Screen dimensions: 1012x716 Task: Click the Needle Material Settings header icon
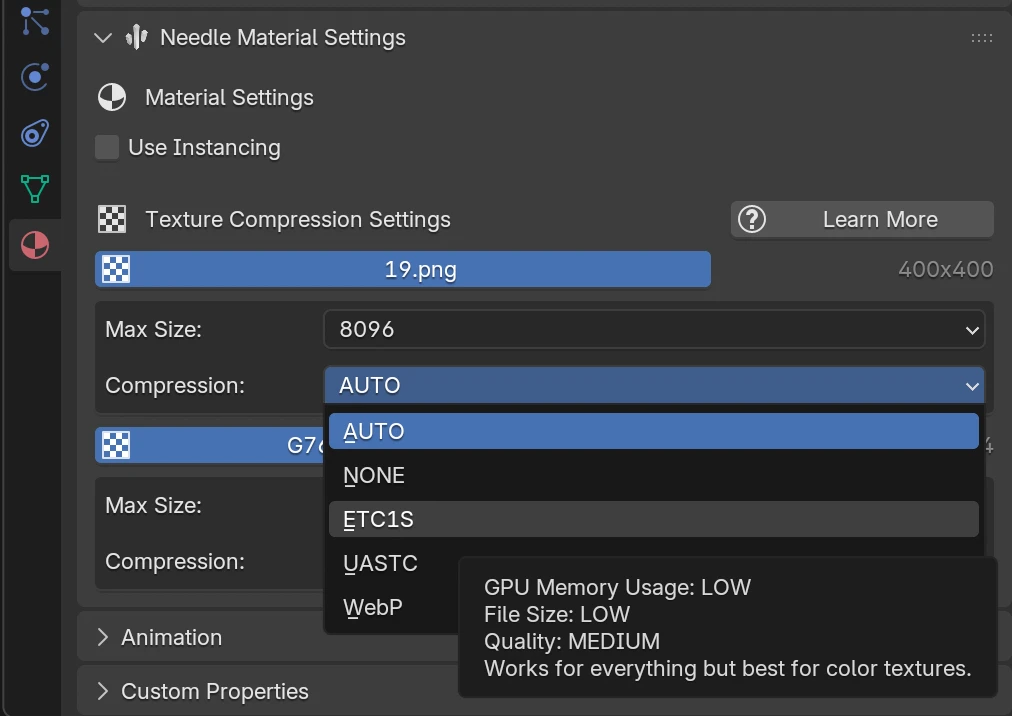(x=135, y=37)
